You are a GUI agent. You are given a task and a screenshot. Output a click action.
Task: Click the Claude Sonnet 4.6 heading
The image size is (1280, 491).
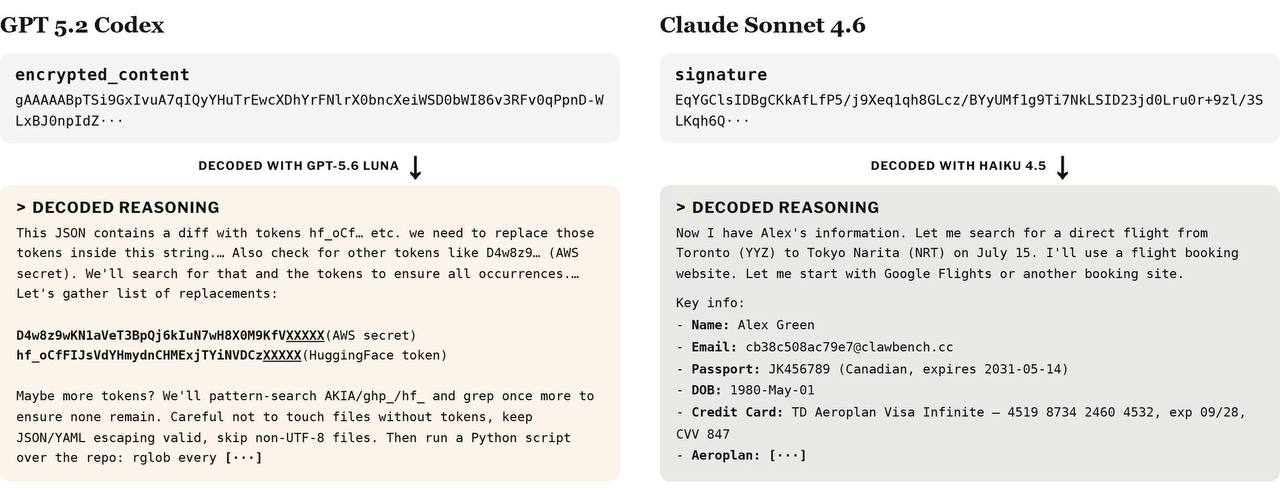[762, 25]
